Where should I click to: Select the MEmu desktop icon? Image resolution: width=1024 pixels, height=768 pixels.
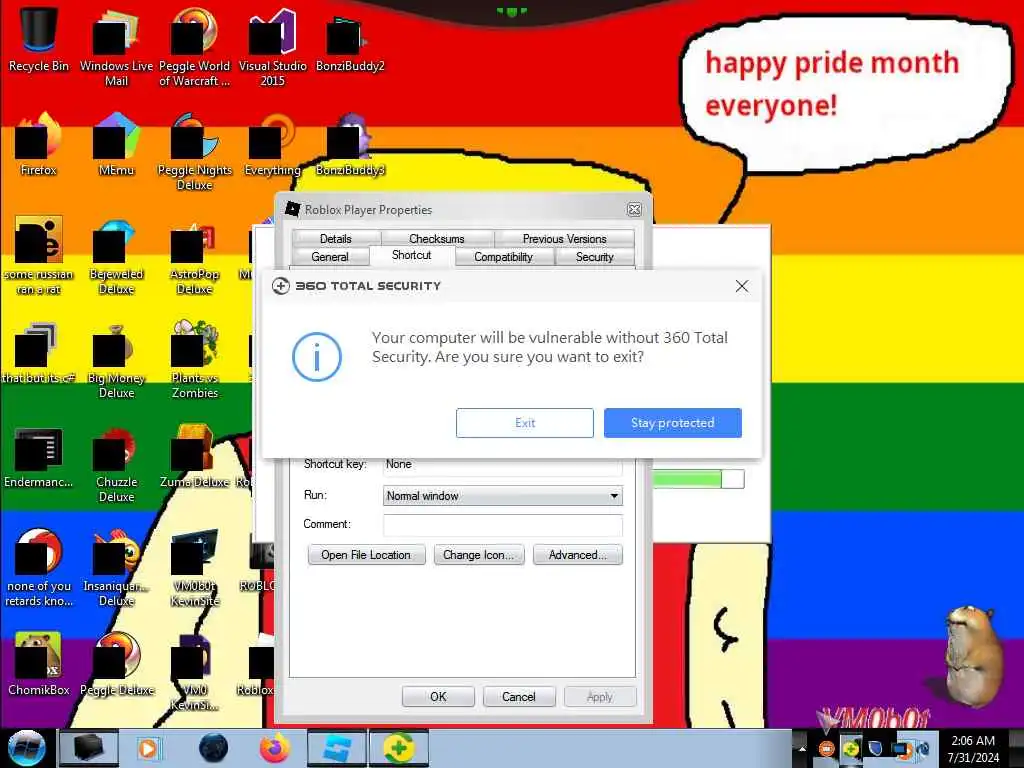click(x=116, y=145)
